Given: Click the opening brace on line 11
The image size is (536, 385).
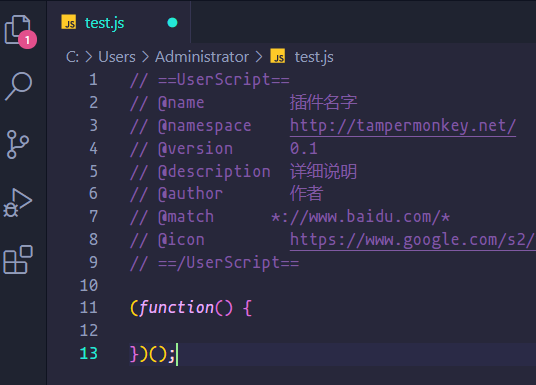Looking at the screenshot, I should click(x=247, y=308).
